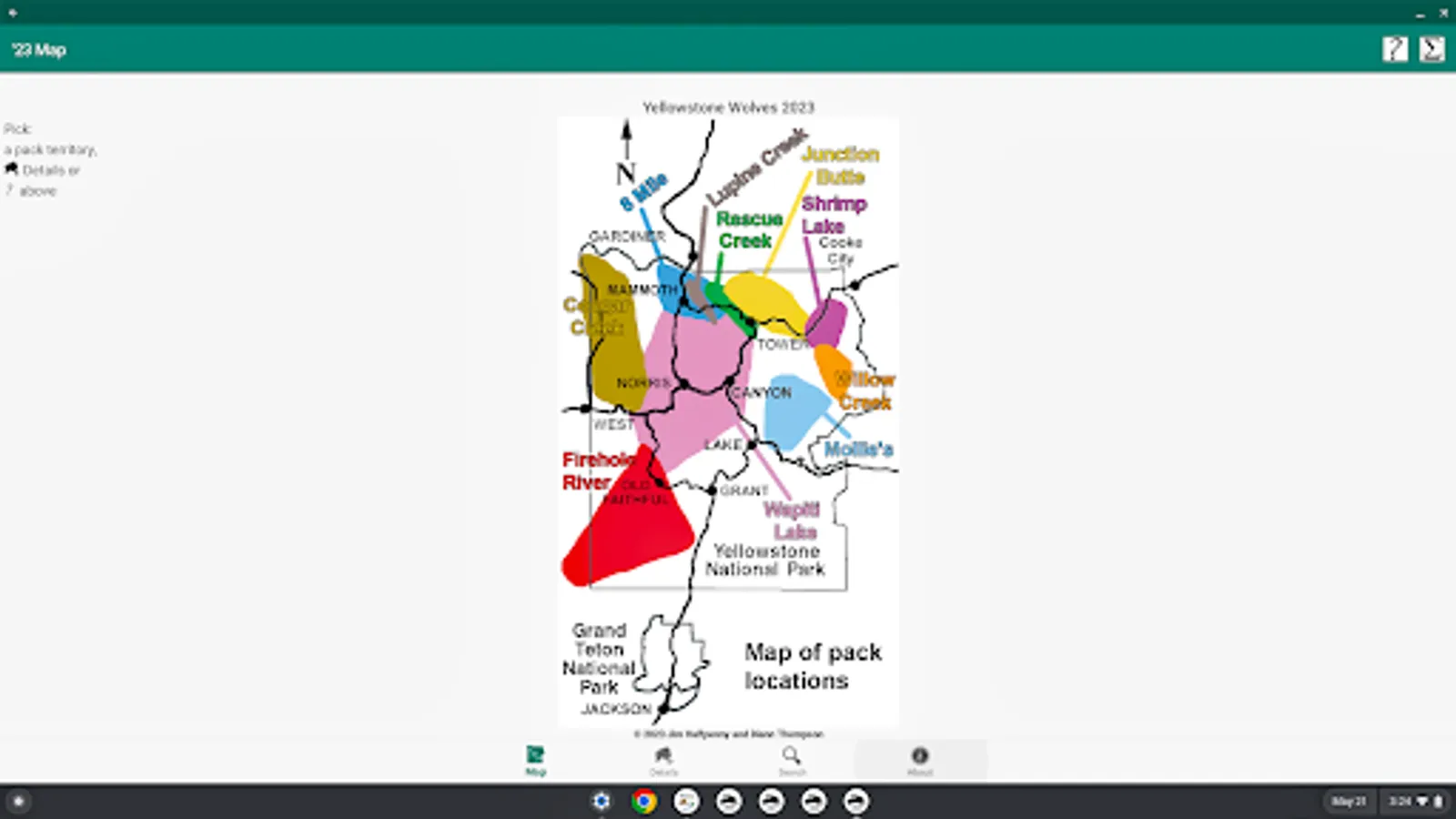1456x819 pixels.
Task: Click the "8 Mile" pack label
Action: coord(643,191)
